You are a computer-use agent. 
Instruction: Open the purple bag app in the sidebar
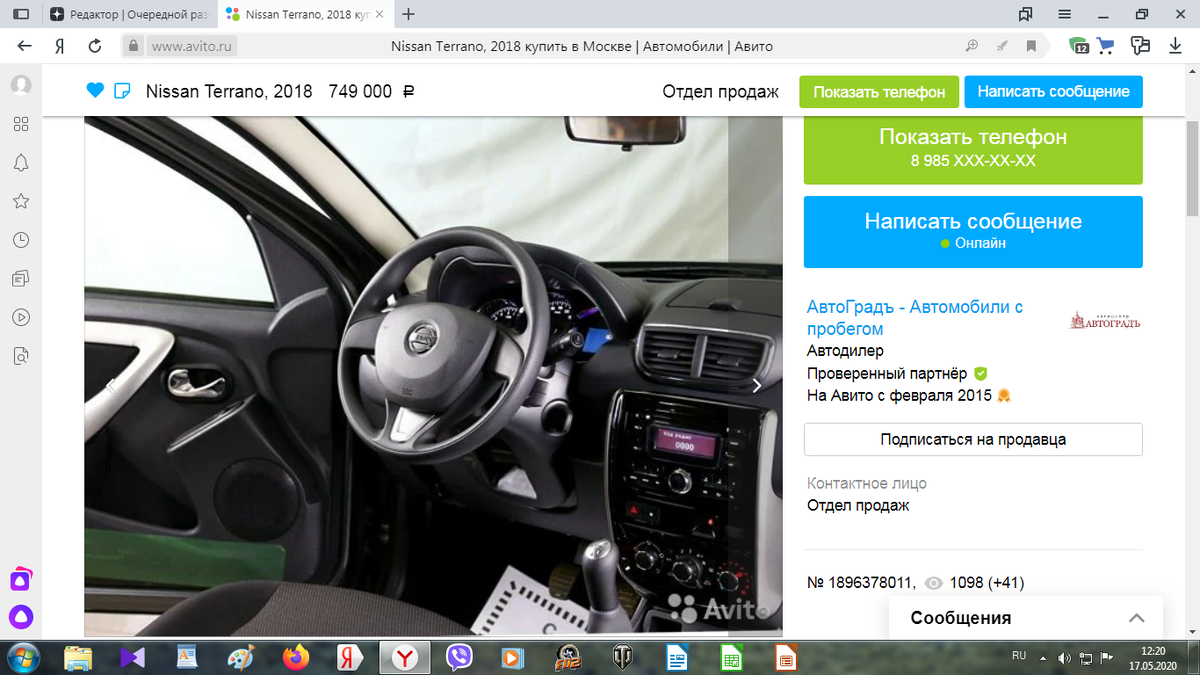[x=21, y=580]
